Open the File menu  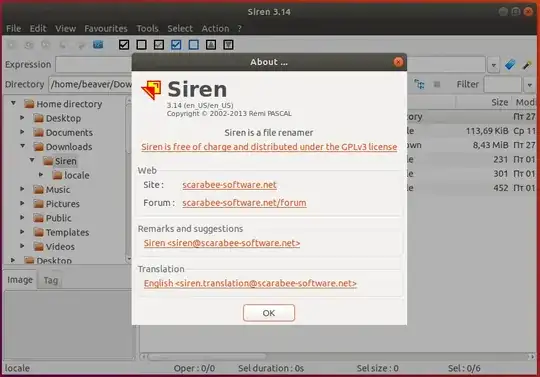13,28
